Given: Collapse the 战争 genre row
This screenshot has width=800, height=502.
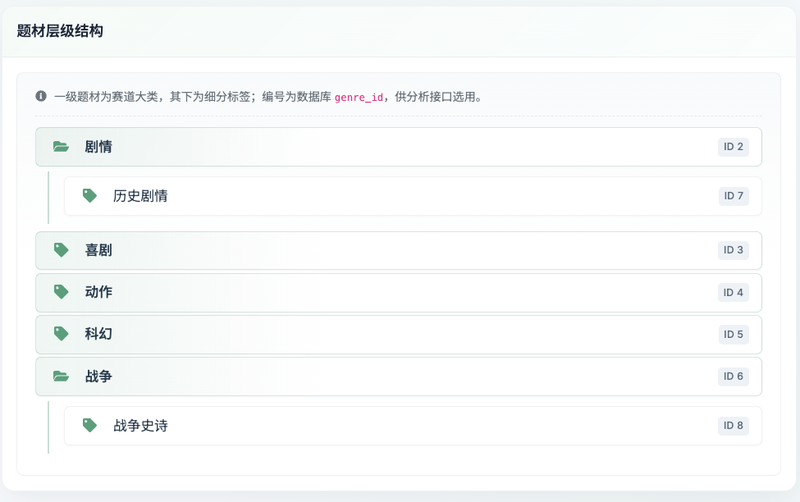Looking at the screenshot, I should pyautogui.click(x=398, y=376).
